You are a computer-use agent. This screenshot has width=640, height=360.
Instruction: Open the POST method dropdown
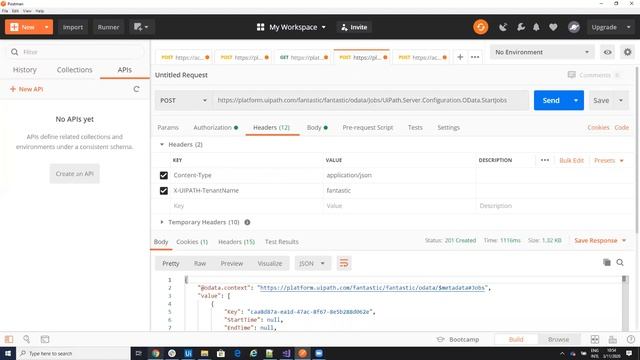tap(183, 100)
